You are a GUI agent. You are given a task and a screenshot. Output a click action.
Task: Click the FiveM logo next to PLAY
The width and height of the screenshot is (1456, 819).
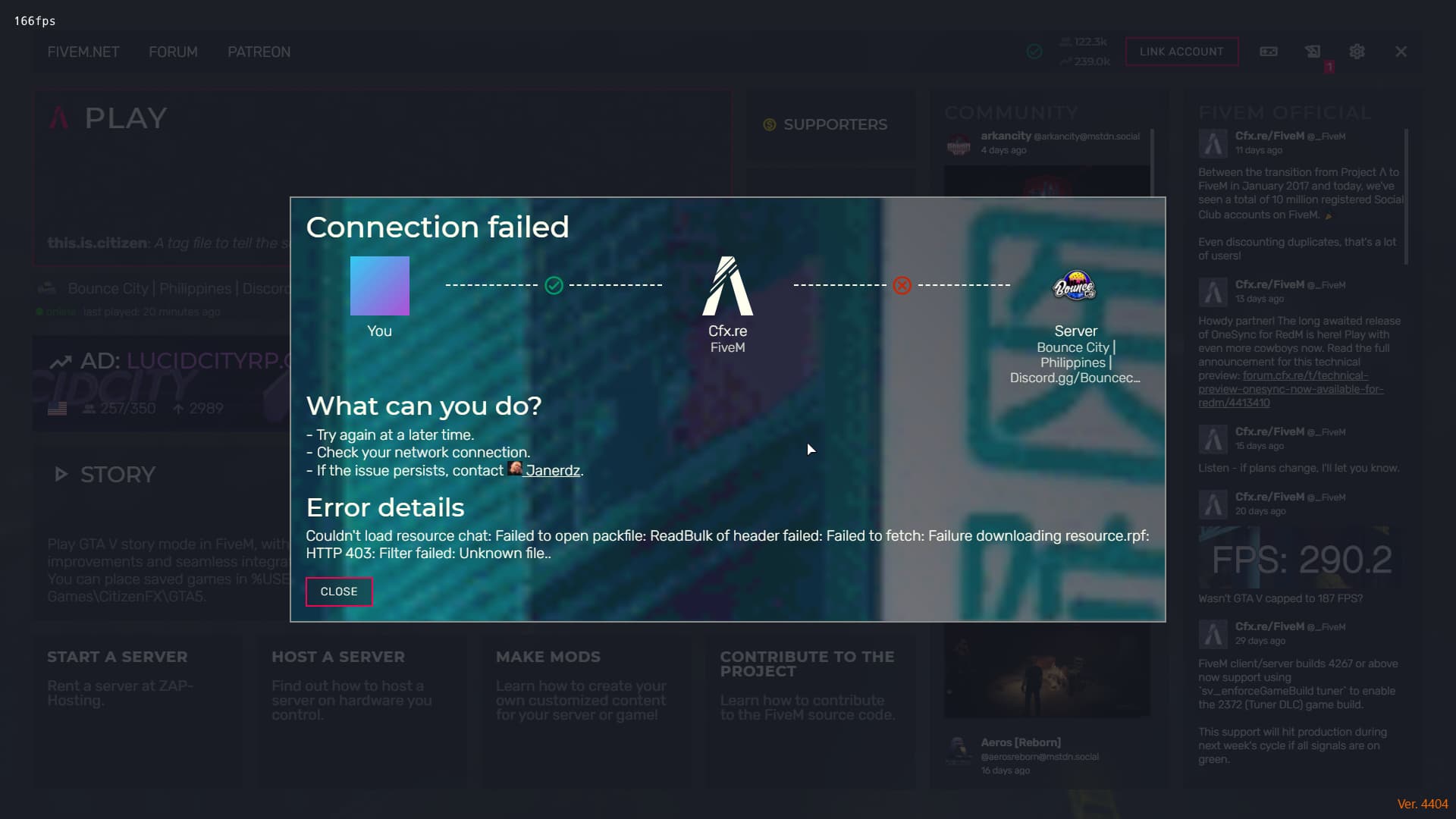pos(59,118)
